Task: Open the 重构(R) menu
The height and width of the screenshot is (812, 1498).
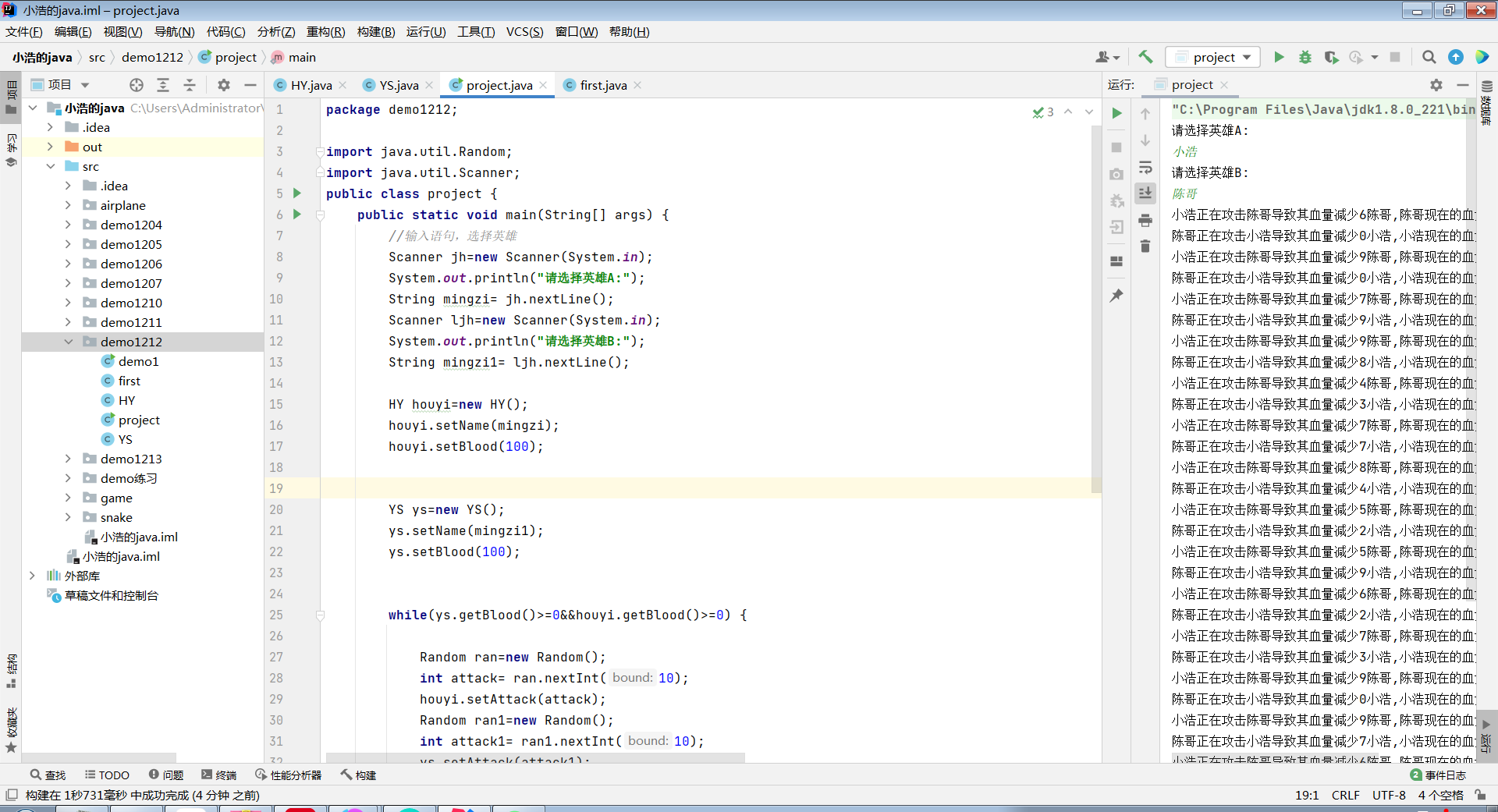Action: [325, 31]
